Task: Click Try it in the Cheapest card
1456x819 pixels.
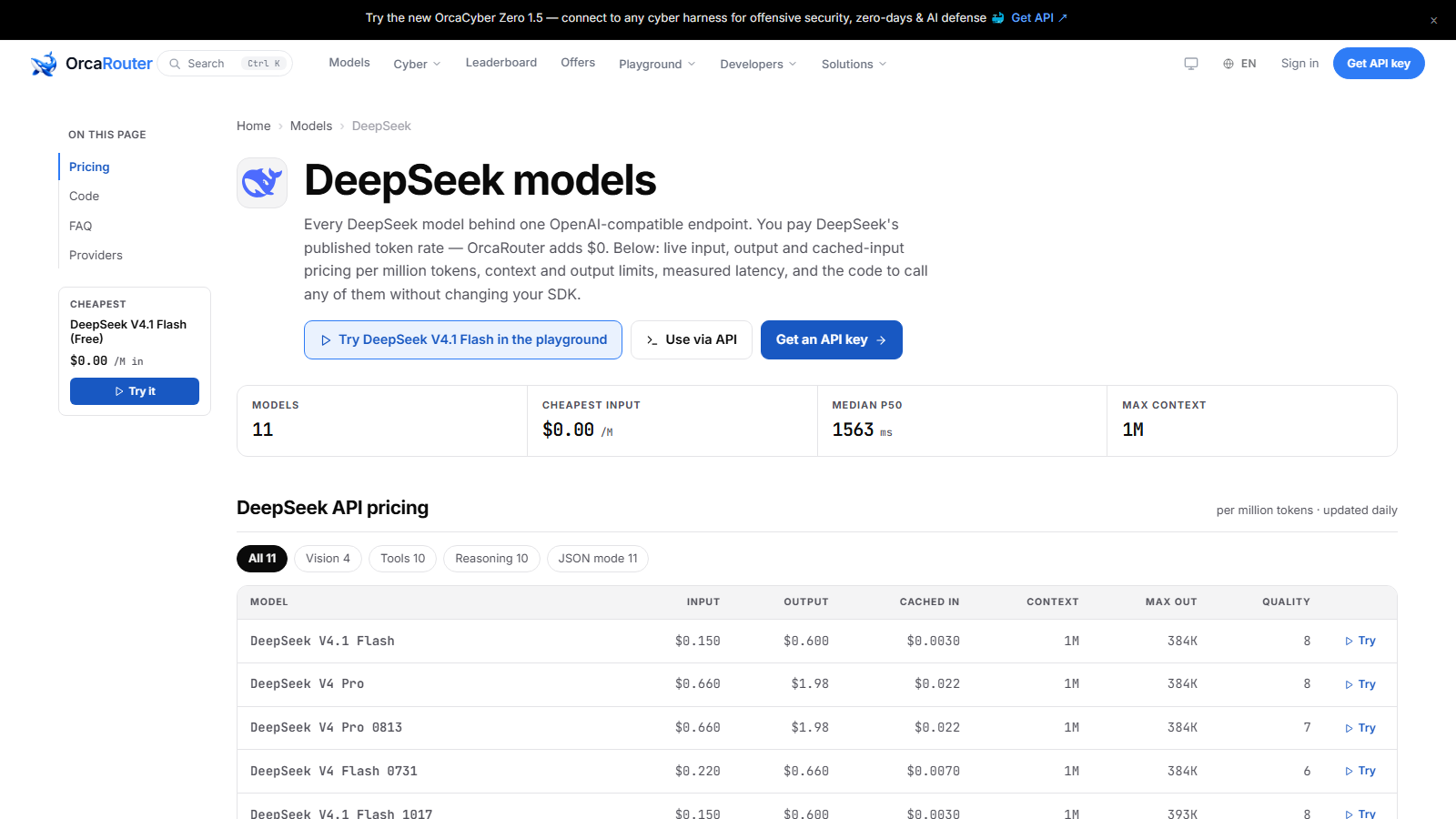Action: (135, 391)
